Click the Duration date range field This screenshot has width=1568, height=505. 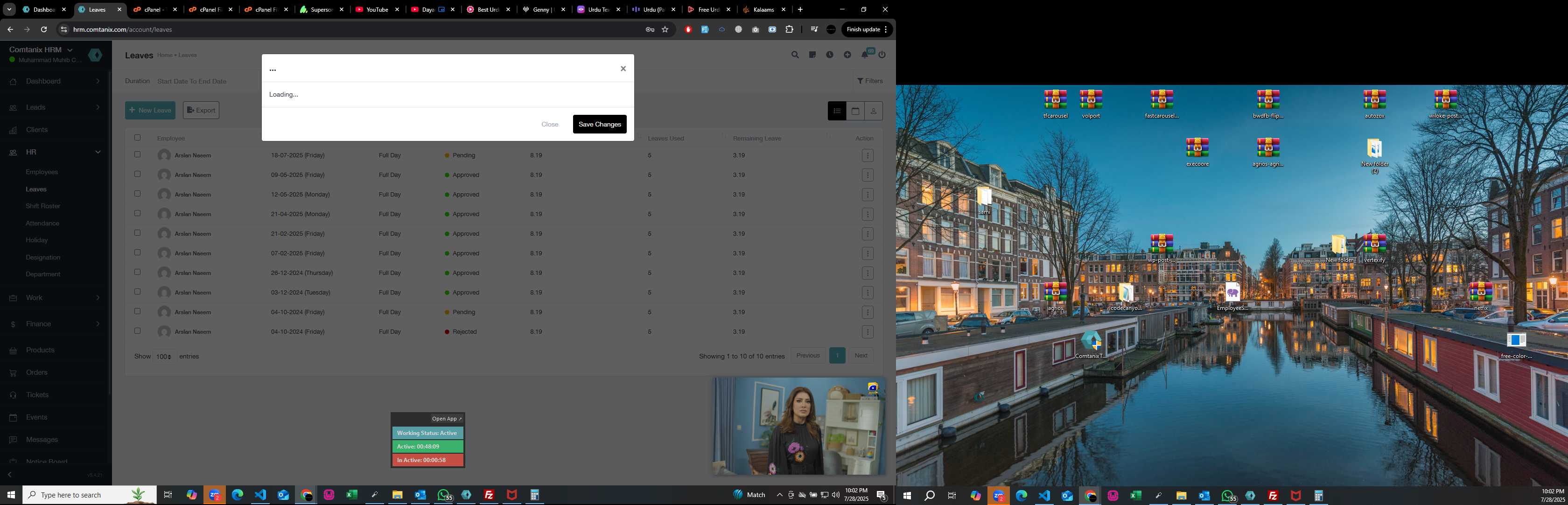click(192, 81)
